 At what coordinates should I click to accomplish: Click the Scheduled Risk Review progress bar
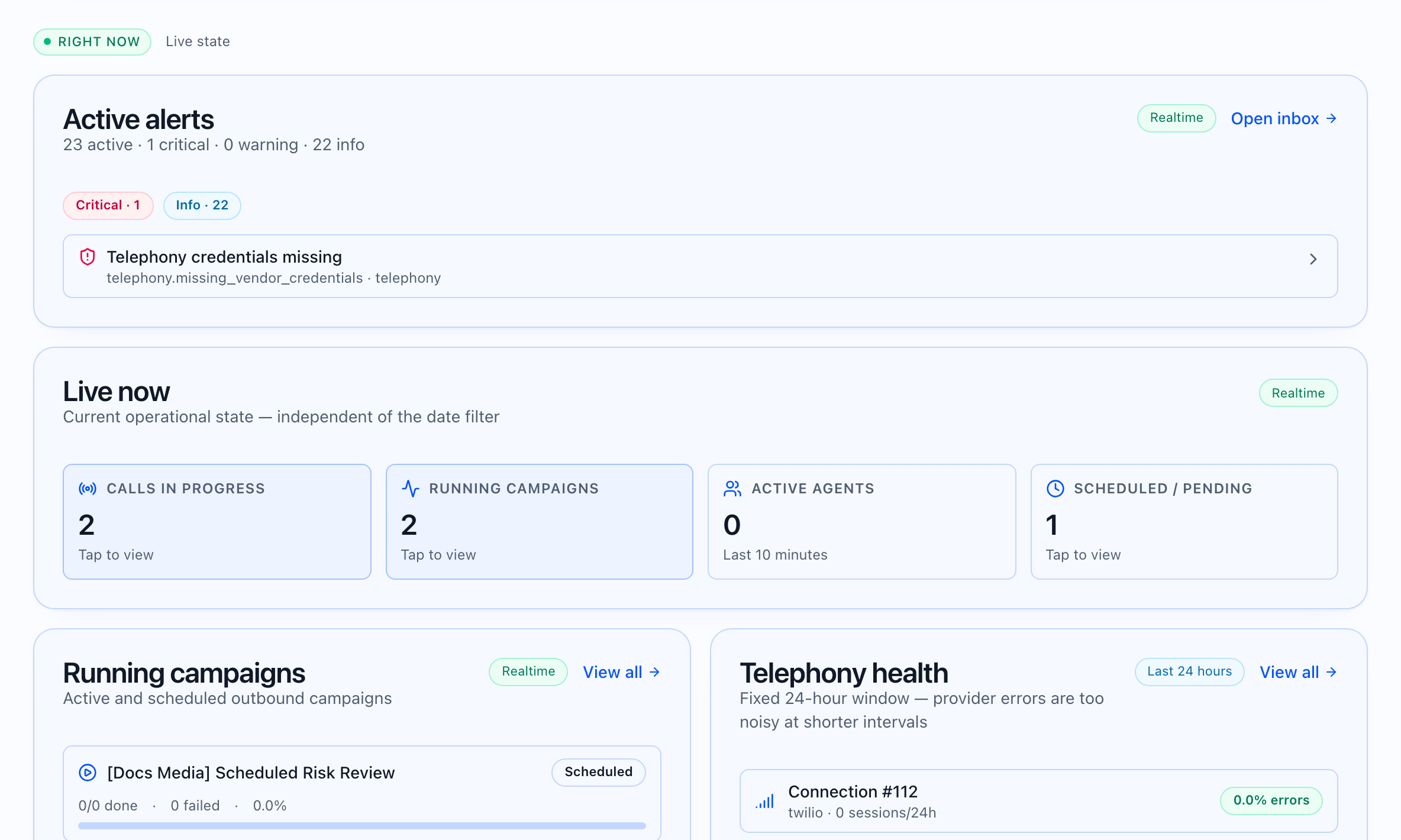(x=362, y=825)
